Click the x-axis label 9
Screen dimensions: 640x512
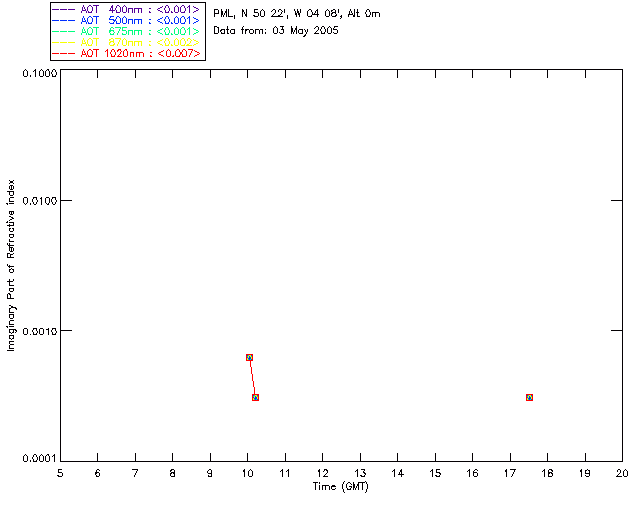pyautogui.click(x=210, y=473)
